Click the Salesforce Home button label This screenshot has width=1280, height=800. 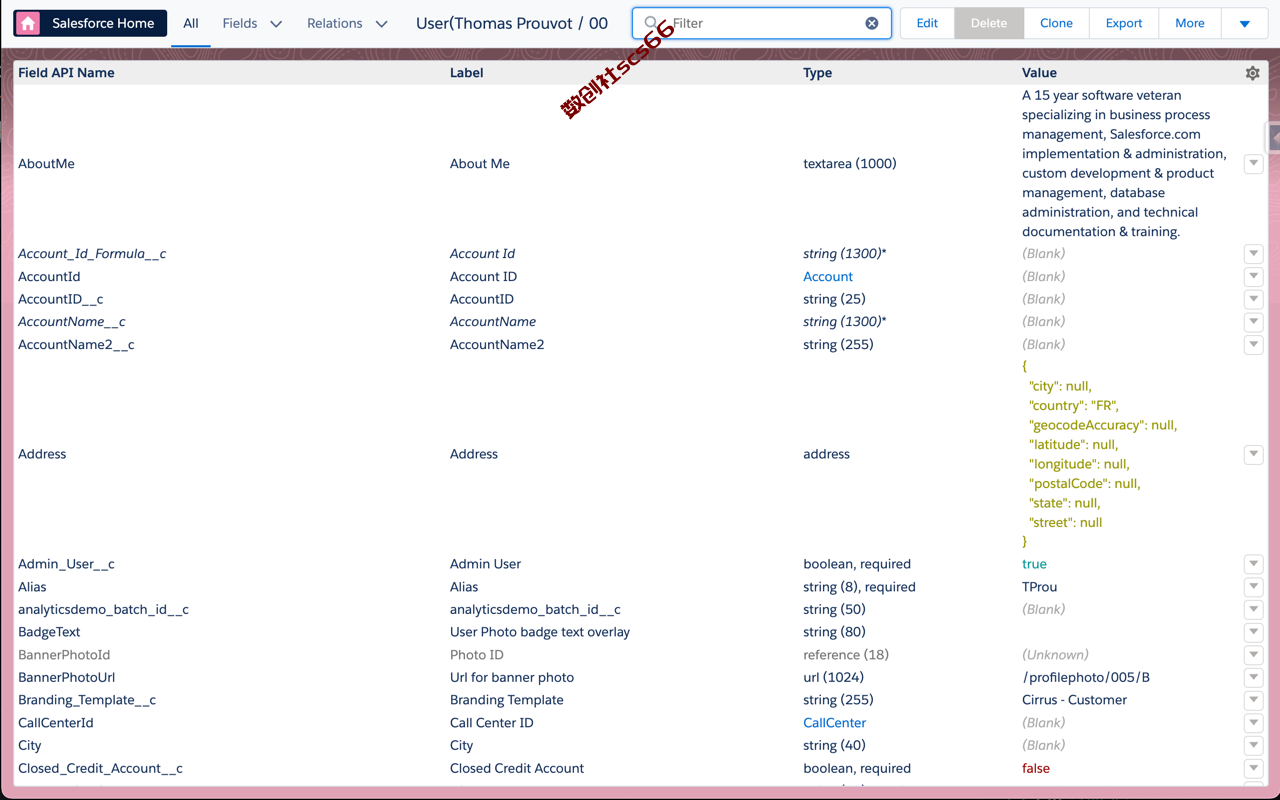(103, 23)
